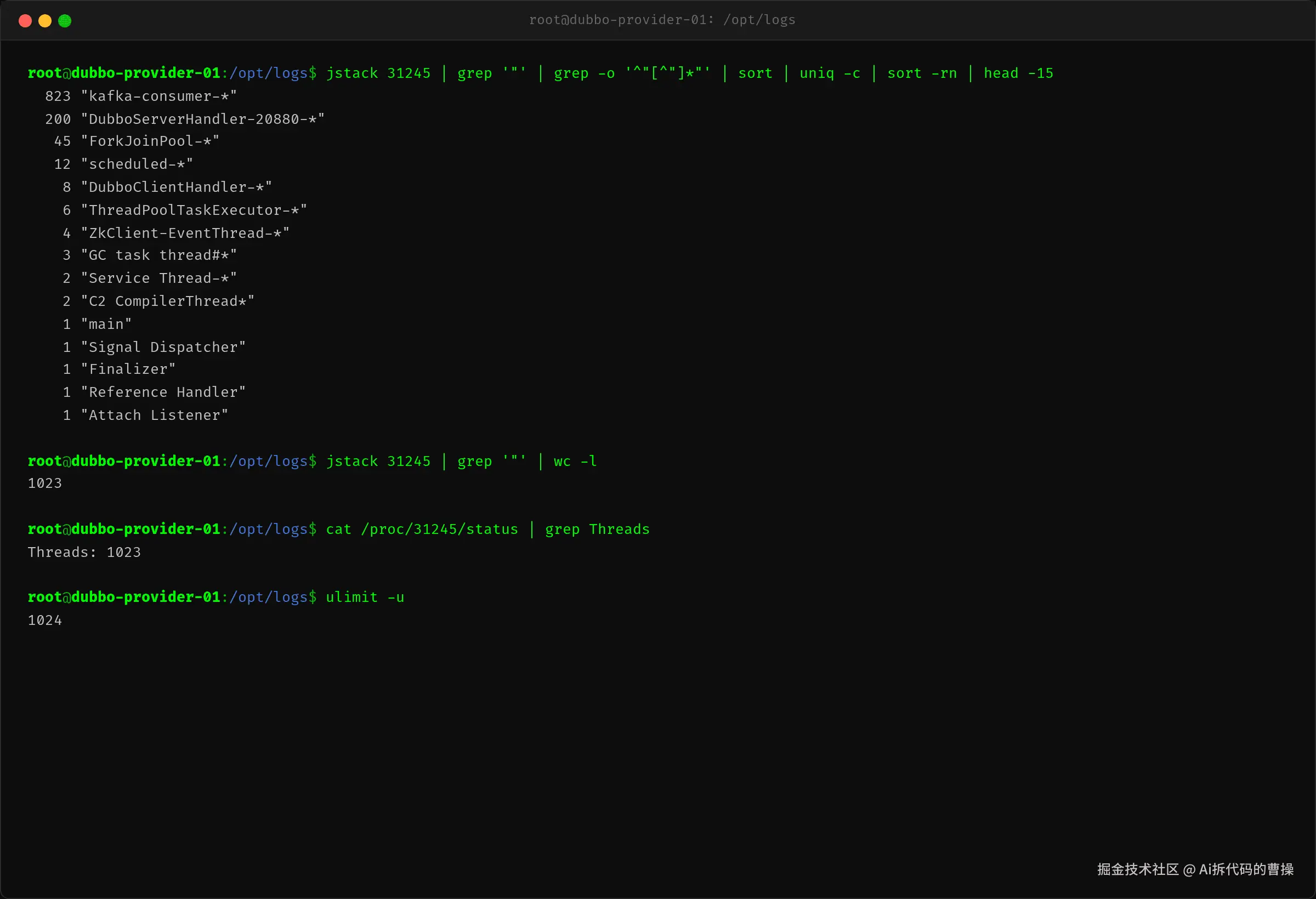Screen dimensions: 1316x899
Task: Click the wc -l output 1023
Action: coord(45,483)
